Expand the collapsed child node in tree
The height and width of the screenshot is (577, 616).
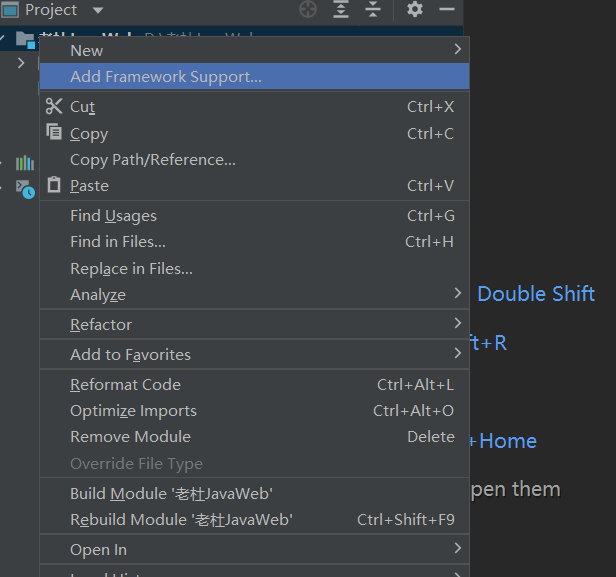click(22, 63)
